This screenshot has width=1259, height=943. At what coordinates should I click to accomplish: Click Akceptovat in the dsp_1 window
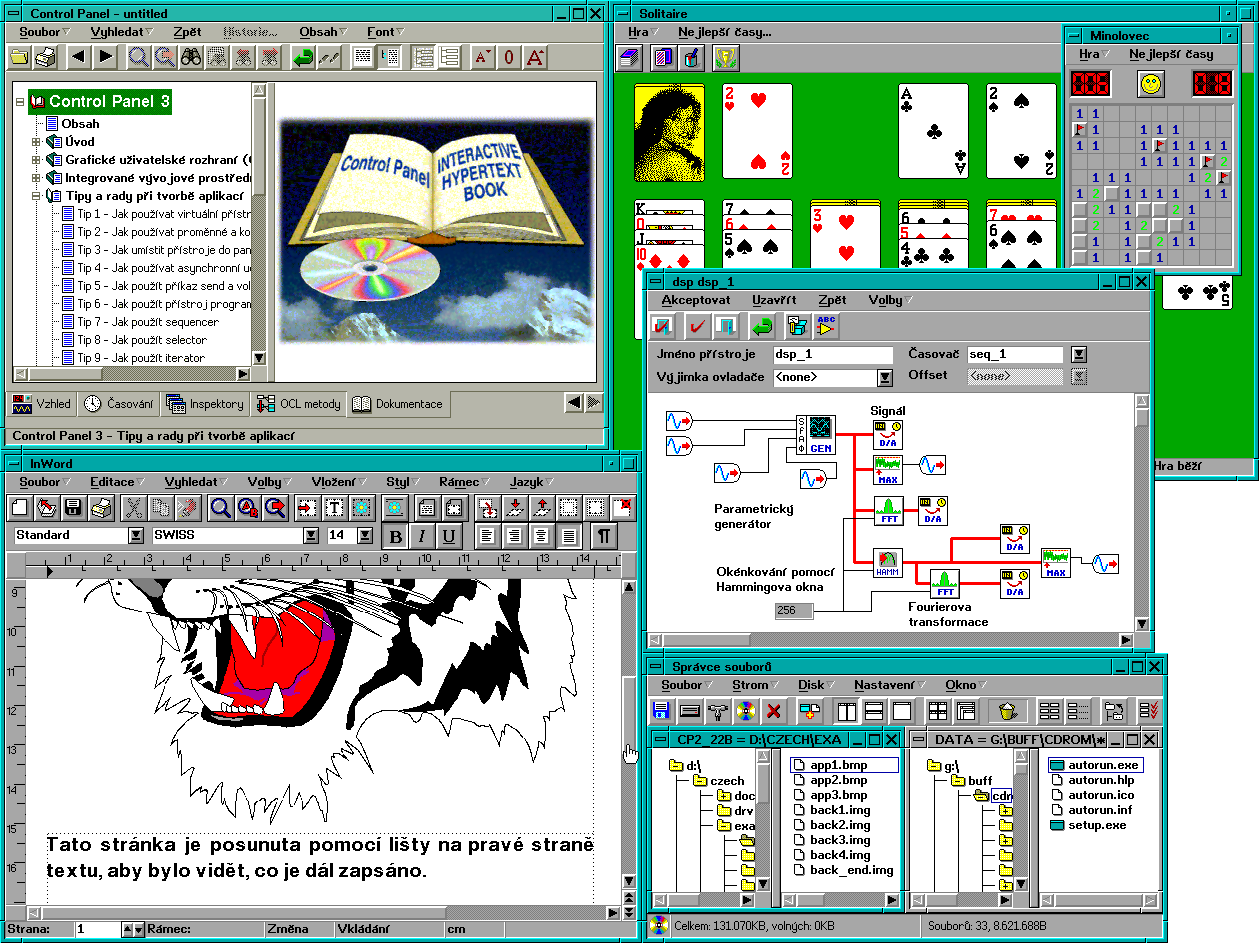pos(695,300)
